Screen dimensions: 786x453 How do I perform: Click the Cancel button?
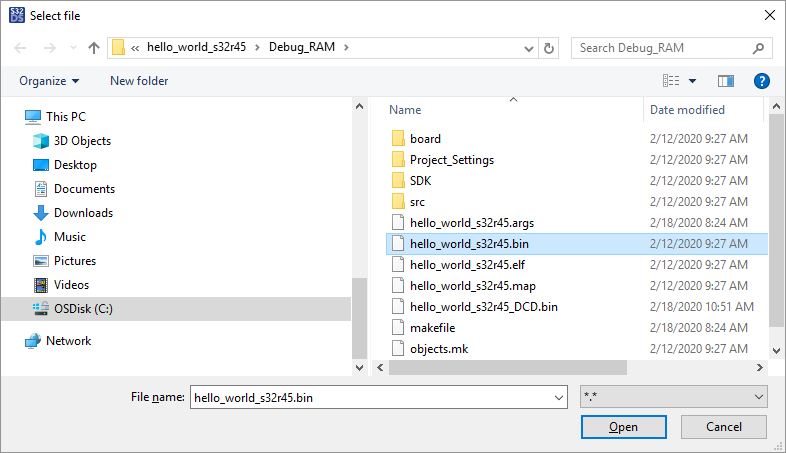click(724, 427)
